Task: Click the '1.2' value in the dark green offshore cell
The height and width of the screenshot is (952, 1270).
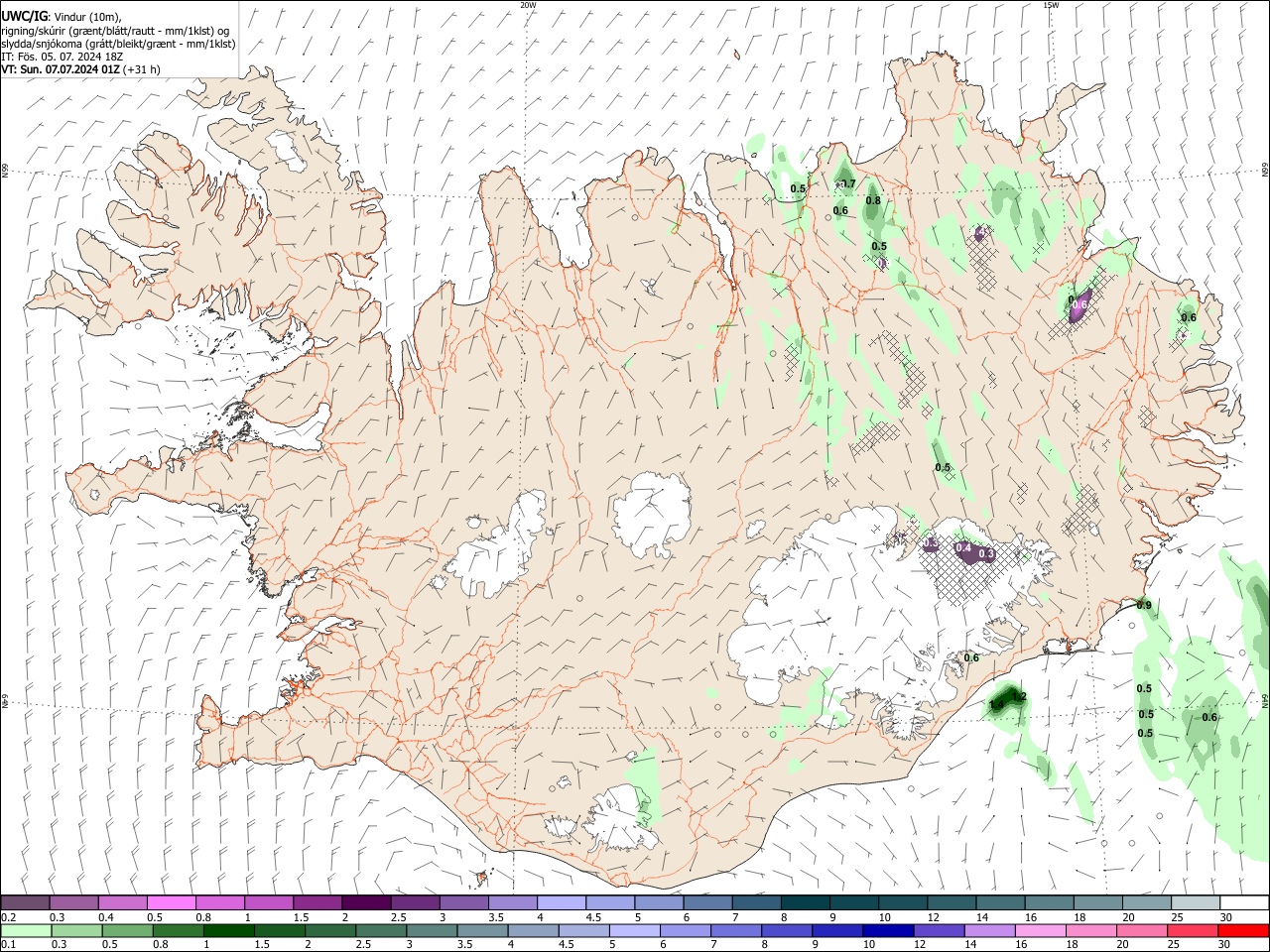Action: pyautogui.click(x=1017, y=697)
